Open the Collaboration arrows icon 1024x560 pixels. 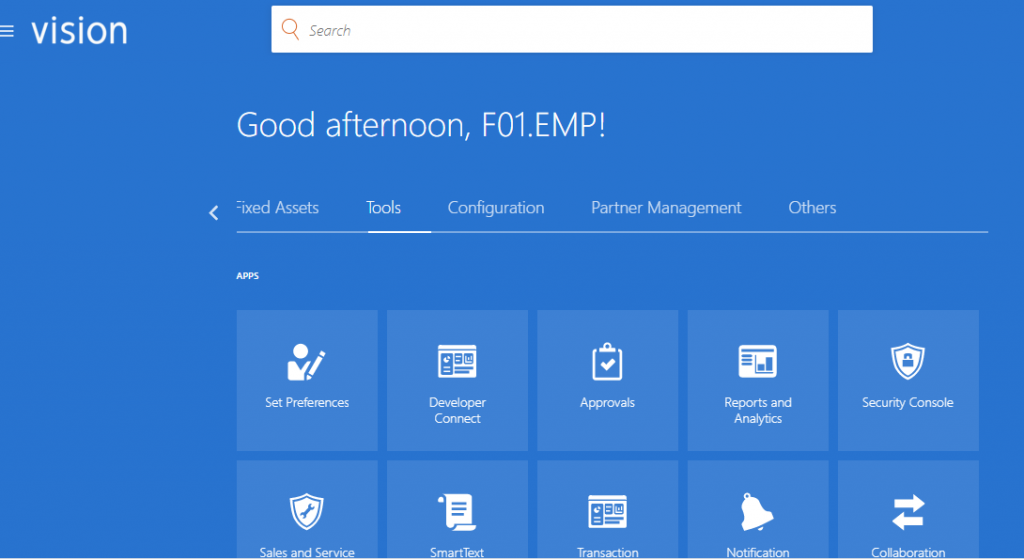907,512
